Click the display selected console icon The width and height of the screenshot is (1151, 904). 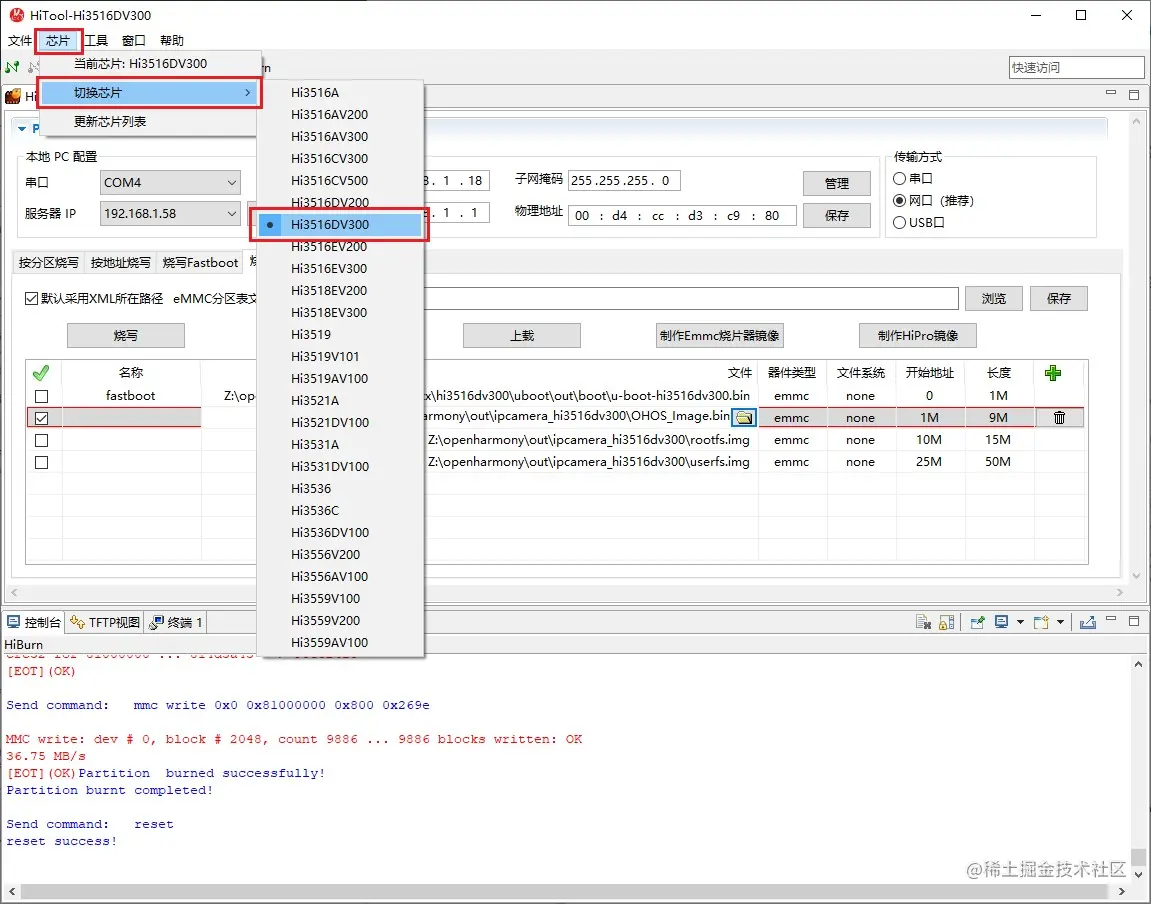[1001, 622]
